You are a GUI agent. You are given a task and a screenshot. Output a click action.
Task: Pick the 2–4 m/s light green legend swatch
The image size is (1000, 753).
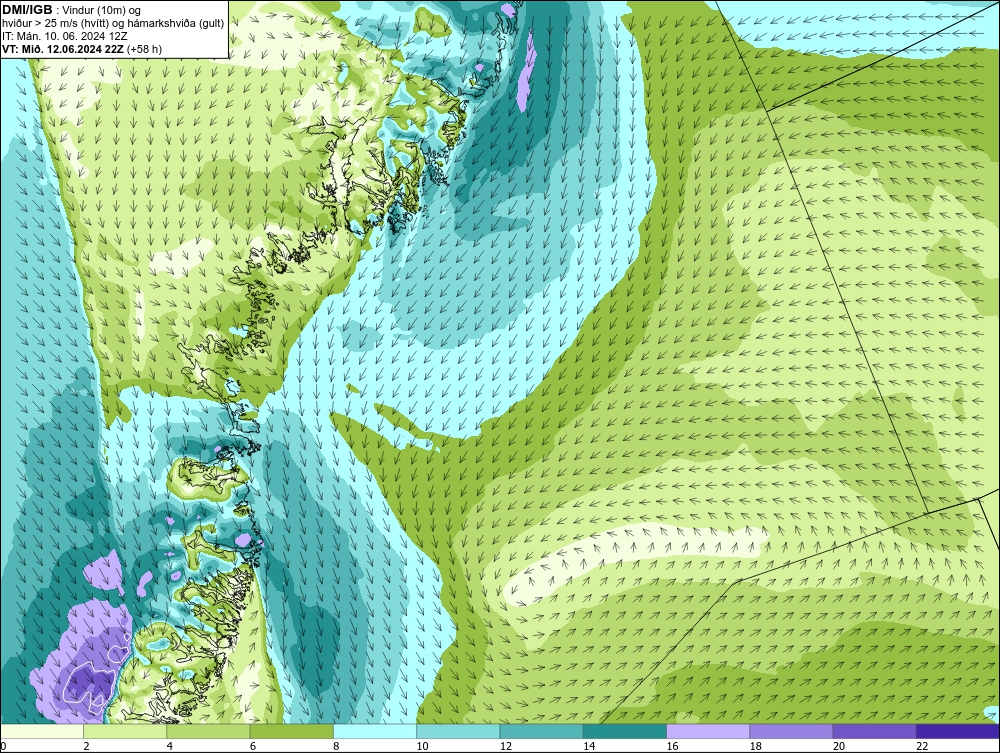[125, 731]
